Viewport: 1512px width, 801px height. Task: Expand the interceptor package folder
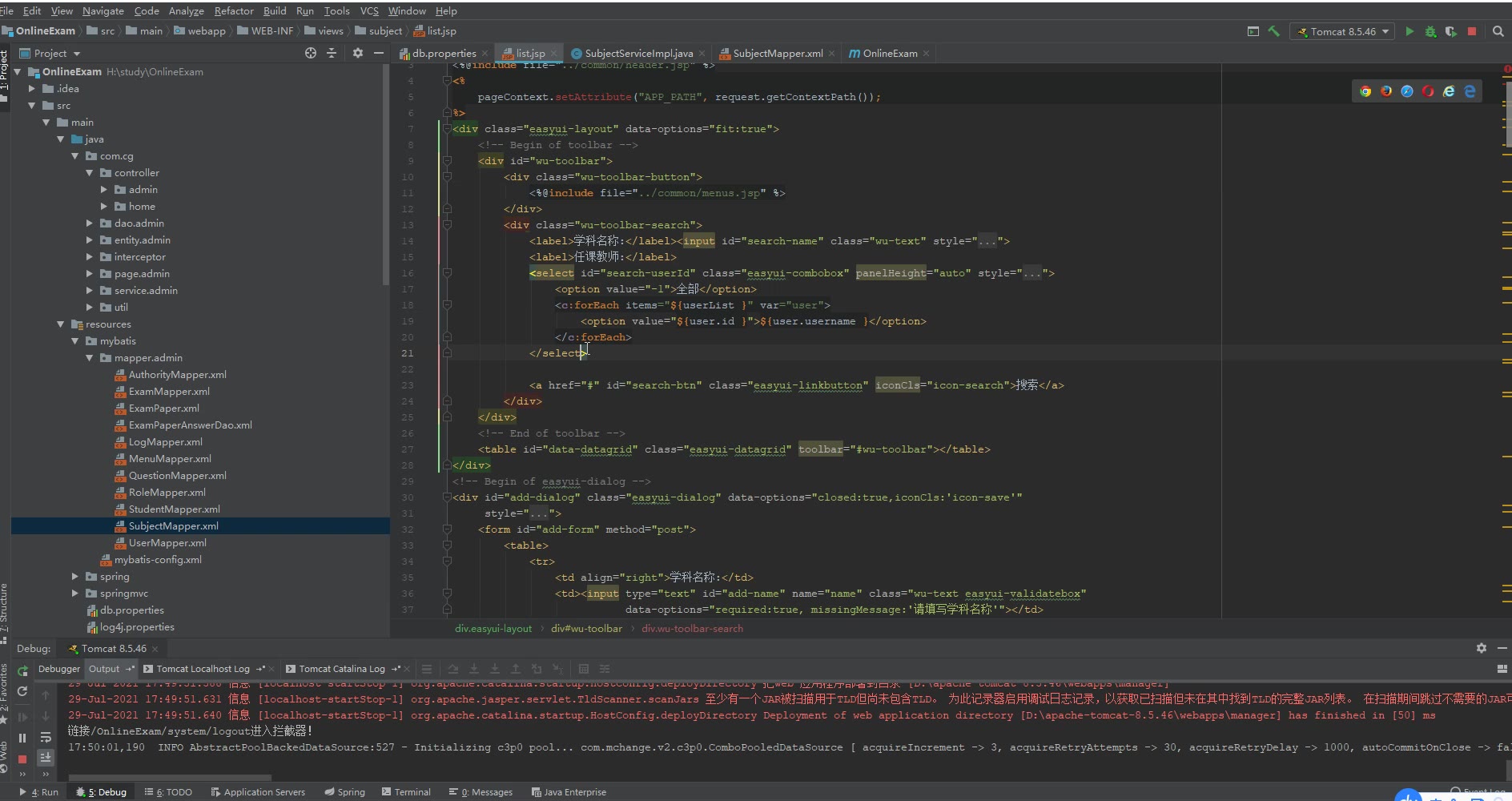90,257
